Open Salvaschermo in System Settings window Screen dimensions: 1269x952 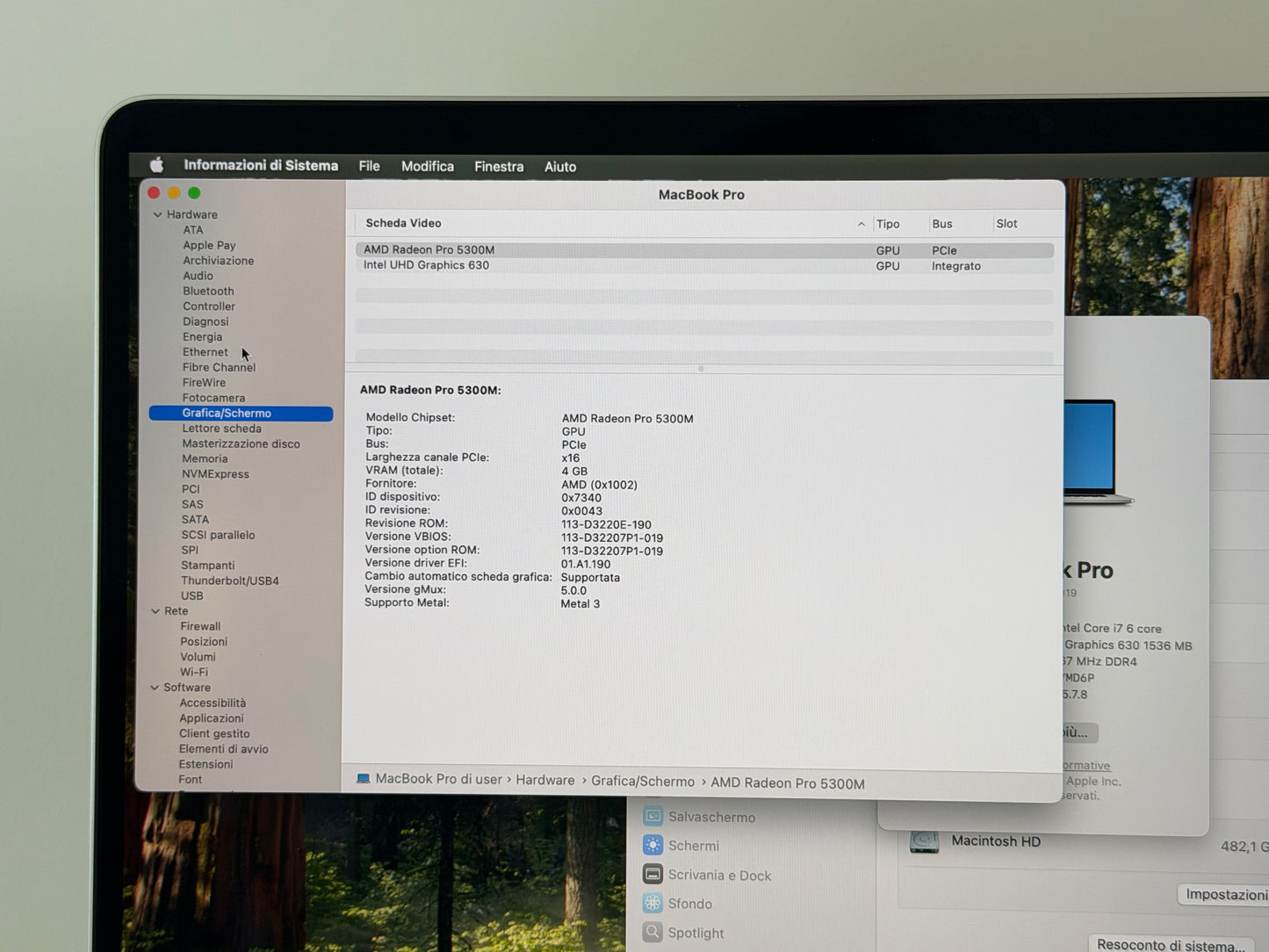click(699, 817)
